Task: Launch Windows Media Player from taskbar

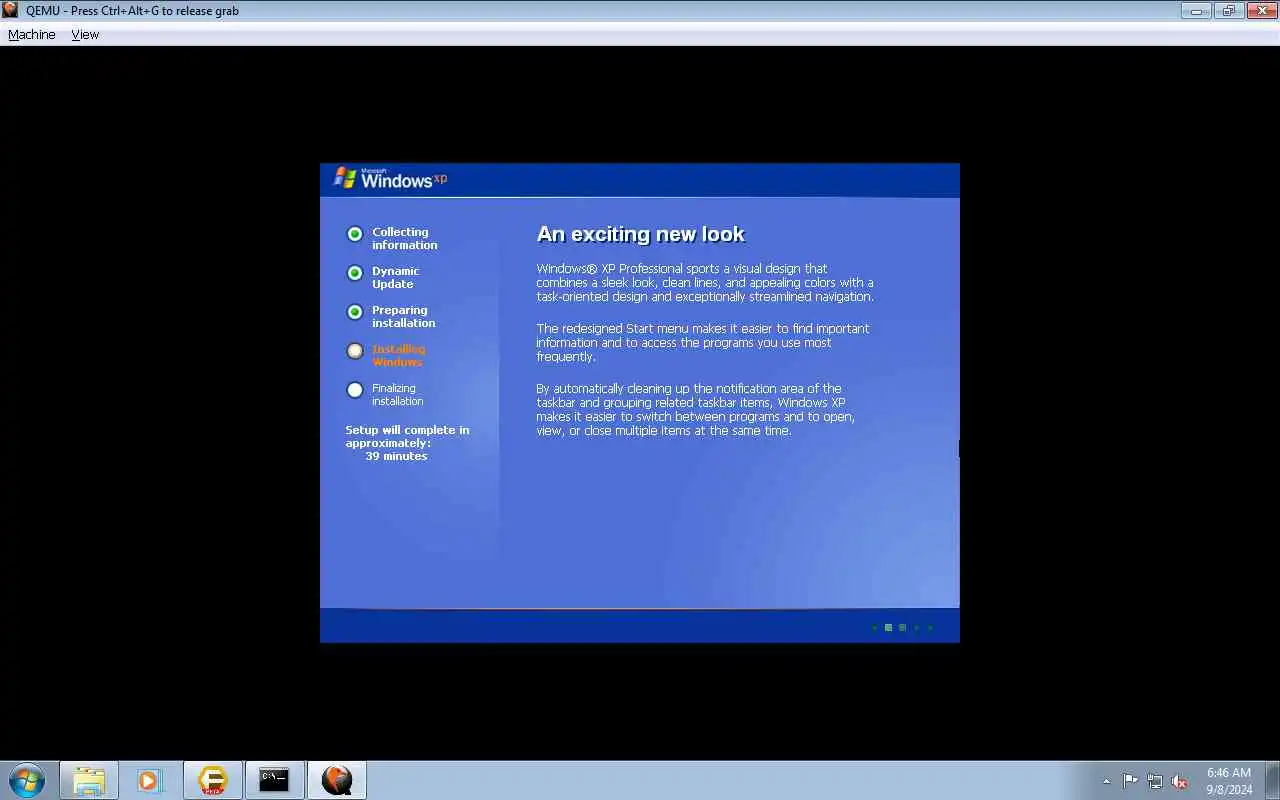Action: 150,780
